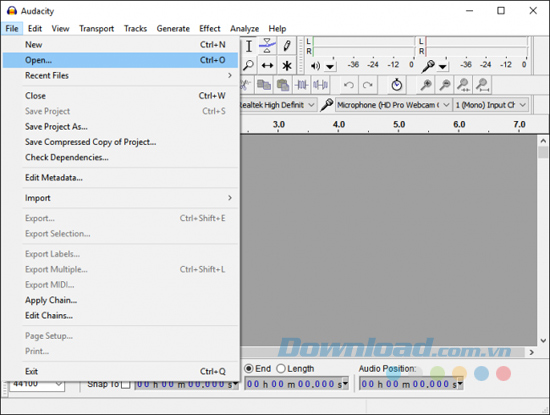The height and width of the screenshot is (415, 550).
Task: Open 1 (Mono) Input Channel dropdown
Action: [x=491, y=105]
